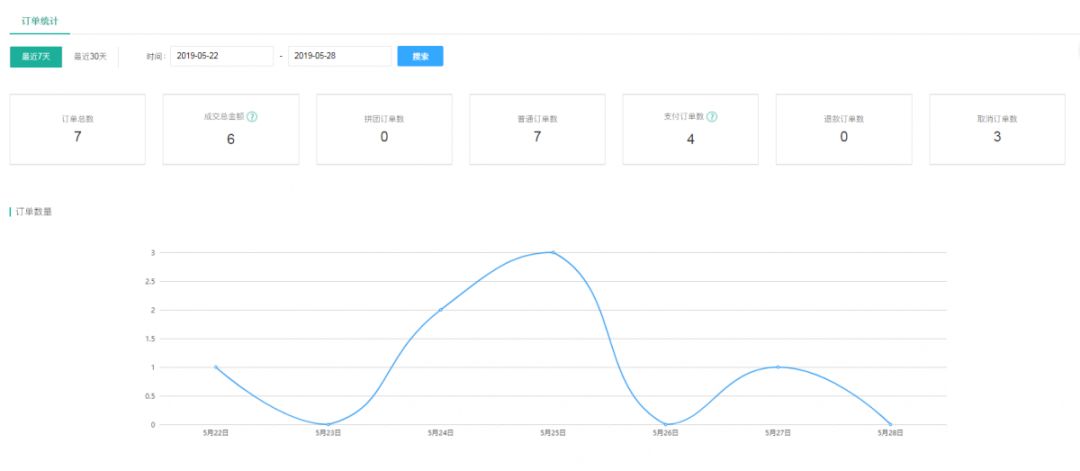Click the start date field 2019-05-22
Image resolution: width=1080 pixels, height=471 pixels.
221,56
